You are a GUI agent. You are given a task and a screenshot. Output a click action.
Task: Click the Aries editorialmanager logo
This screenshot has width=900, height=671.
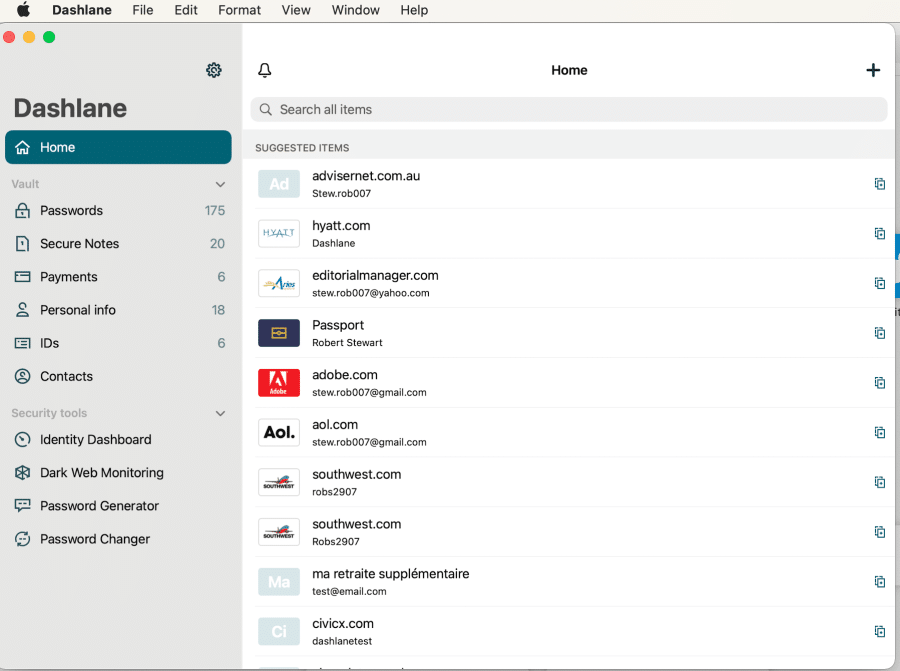point(279,283)
